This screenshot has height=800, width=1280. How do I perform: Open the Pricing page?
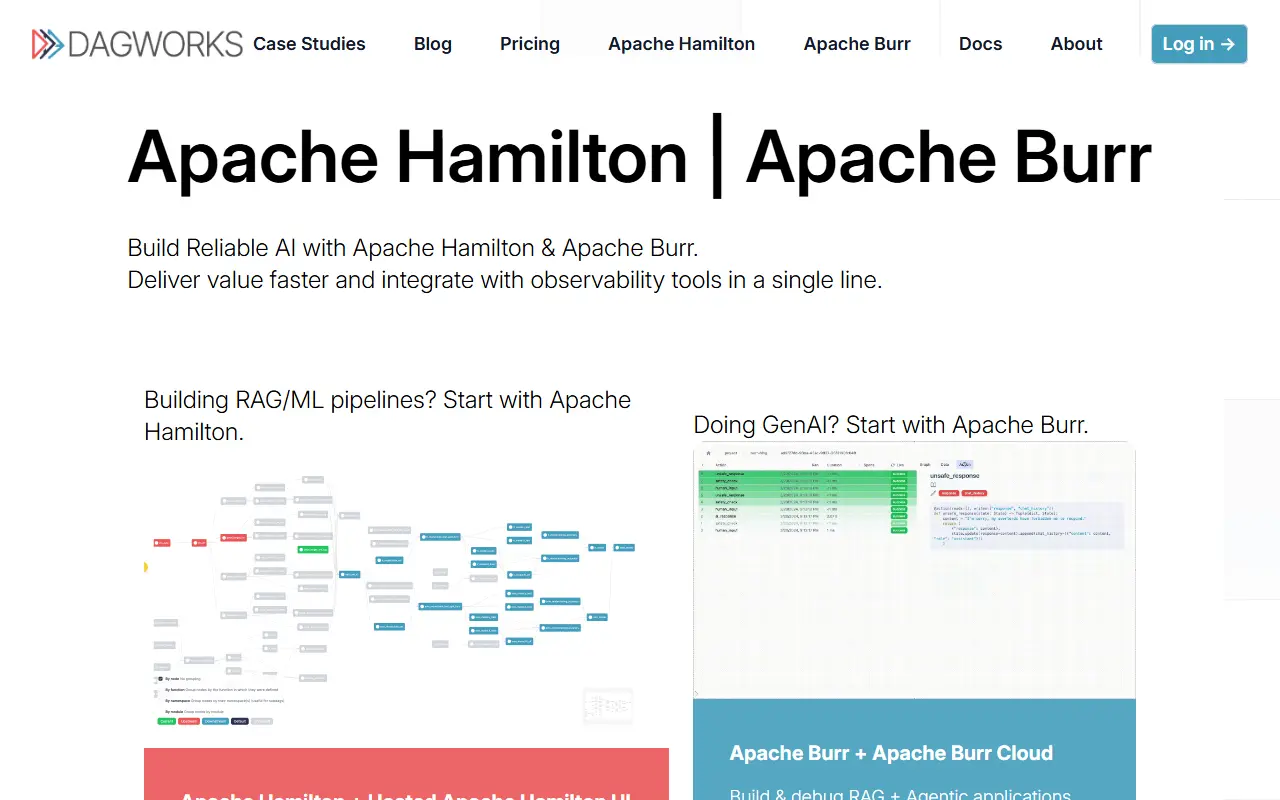(x=530, y=44)
